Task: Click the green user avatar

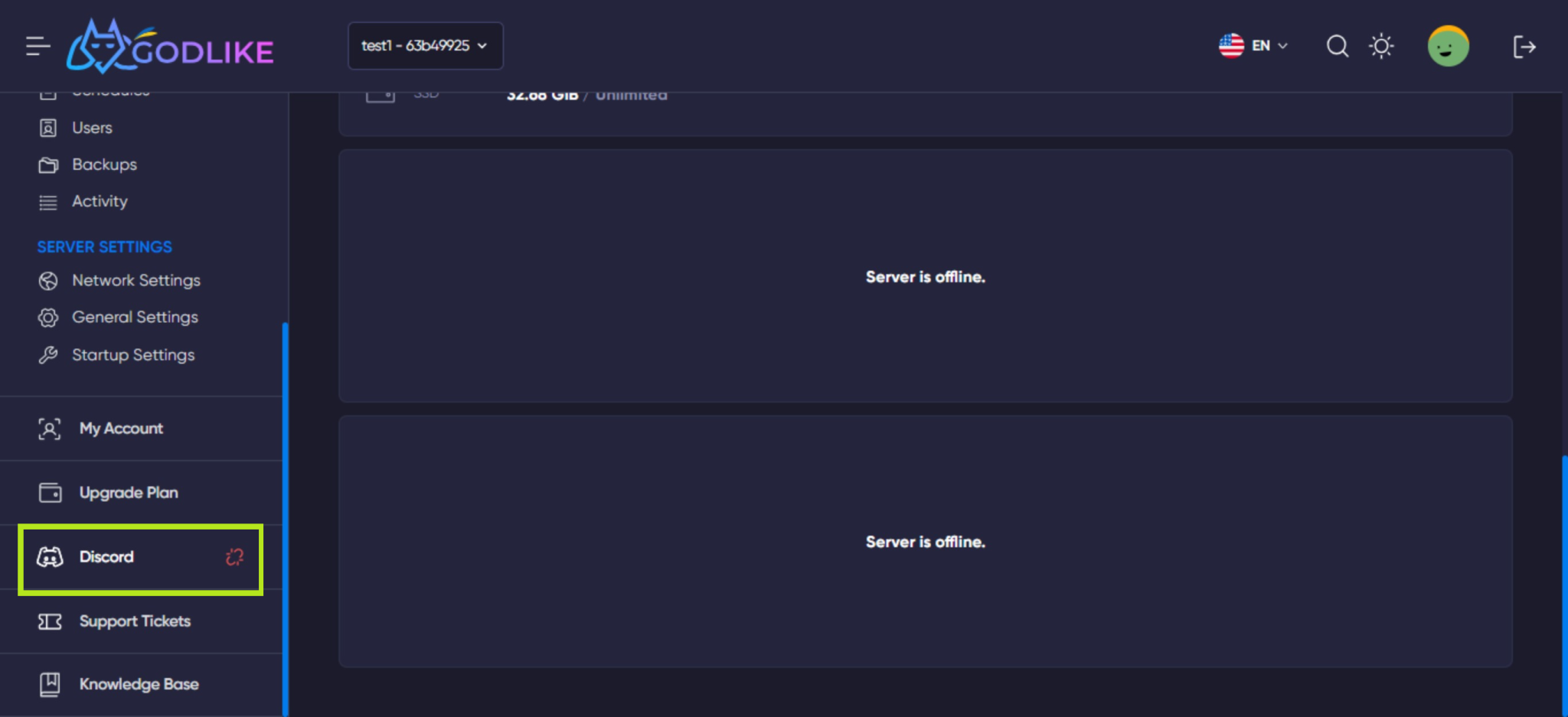Action: pyautogui.click(x=1448, y=46)
